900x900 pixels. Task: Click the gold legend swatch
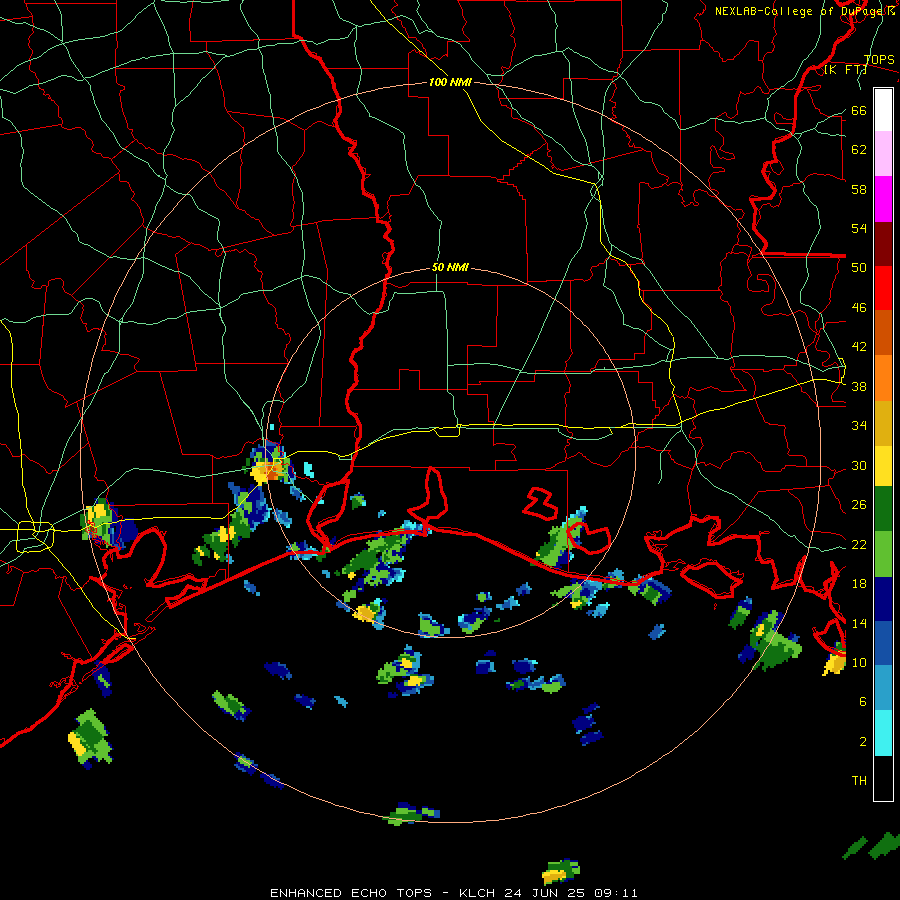click(883, 423)
